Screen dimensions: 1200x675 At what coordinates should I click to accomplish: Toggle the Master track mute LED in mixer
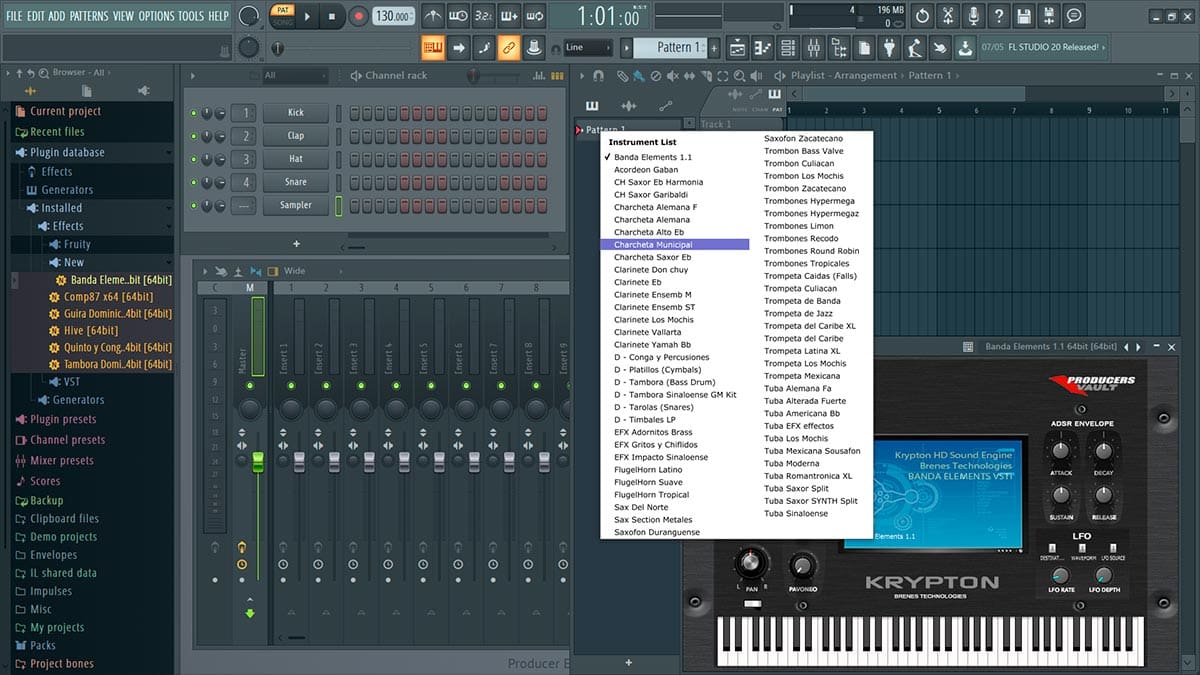[250, 385]
